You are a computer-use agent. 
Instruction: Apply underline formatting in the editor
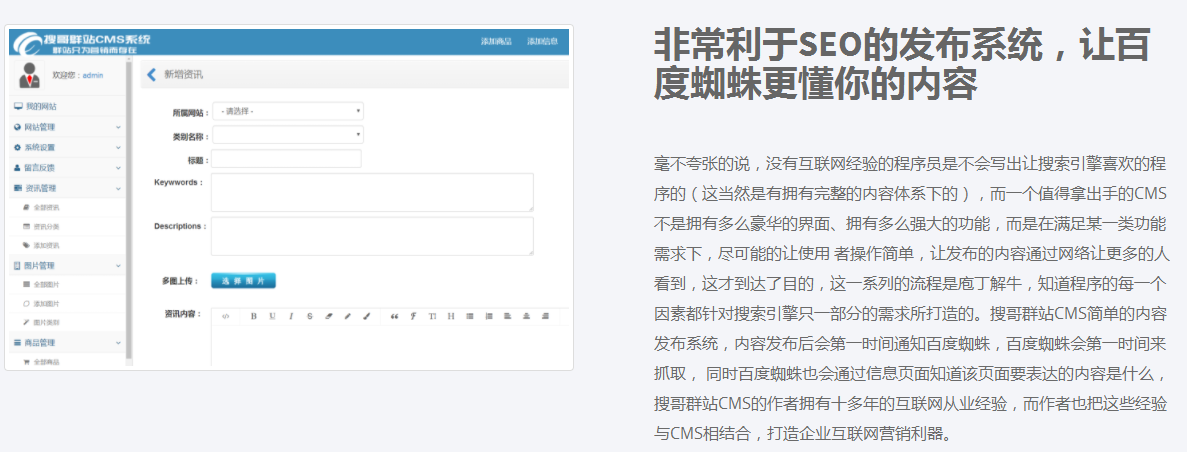[x=272, y=316]
